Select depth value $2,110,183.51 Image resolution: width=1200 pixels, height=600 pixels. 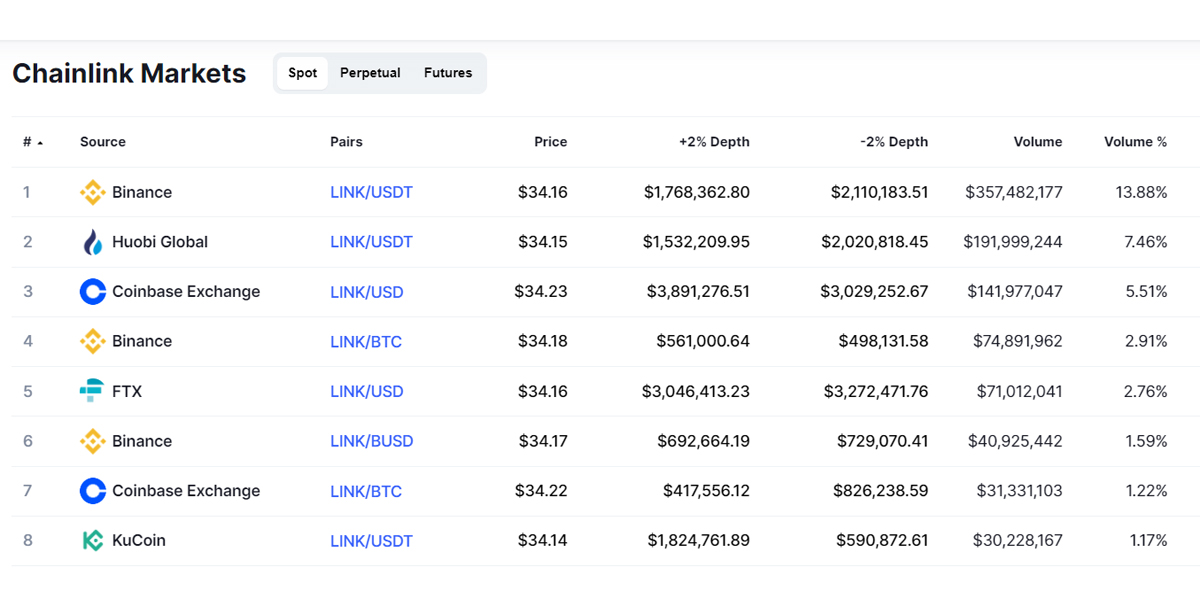pyautogui.click(x=879, y=192)
